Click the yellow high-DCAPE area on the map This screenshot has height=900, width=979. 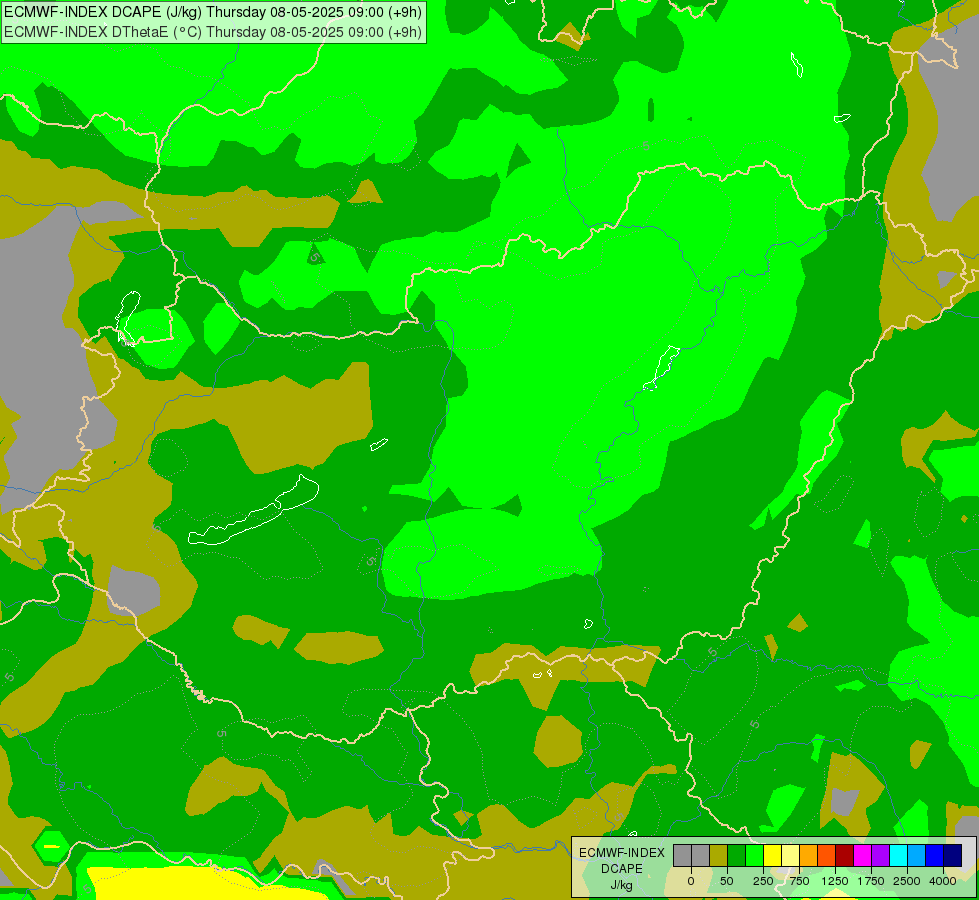click(206, 881)
